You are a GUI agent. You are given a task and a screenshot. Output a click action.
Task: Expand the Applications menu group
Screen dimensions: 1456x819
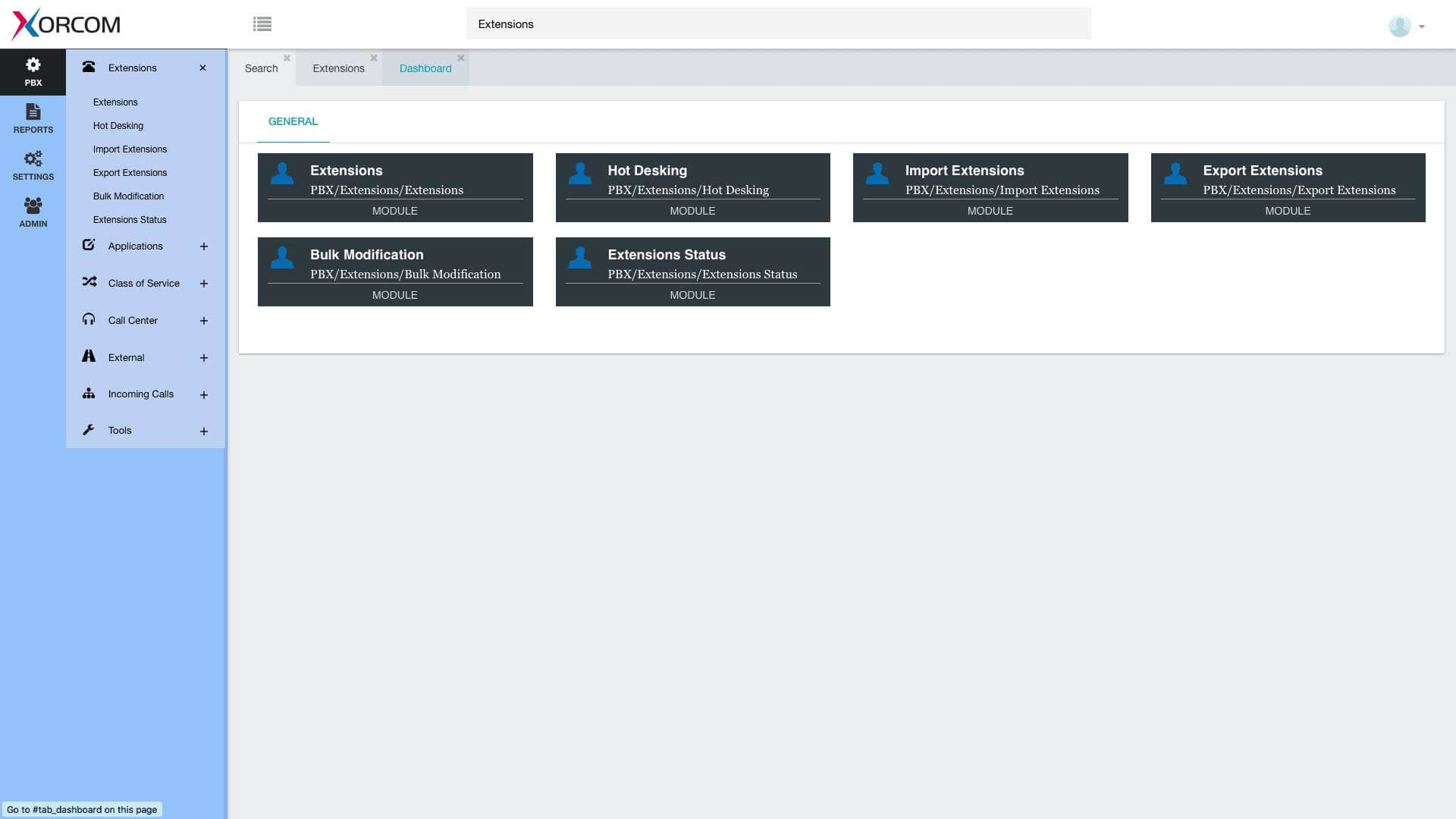(203, 246)
